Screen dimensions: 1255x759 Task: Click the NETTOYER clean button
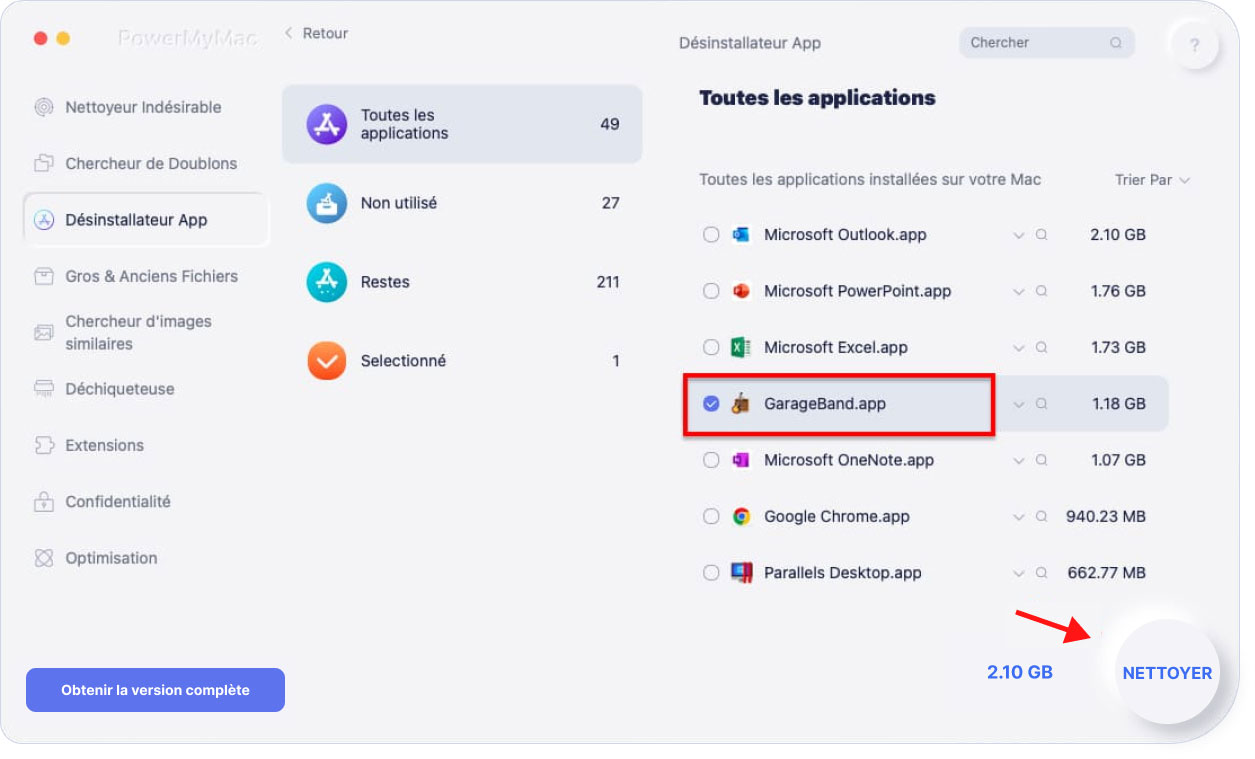click(x=1167, y=673)
